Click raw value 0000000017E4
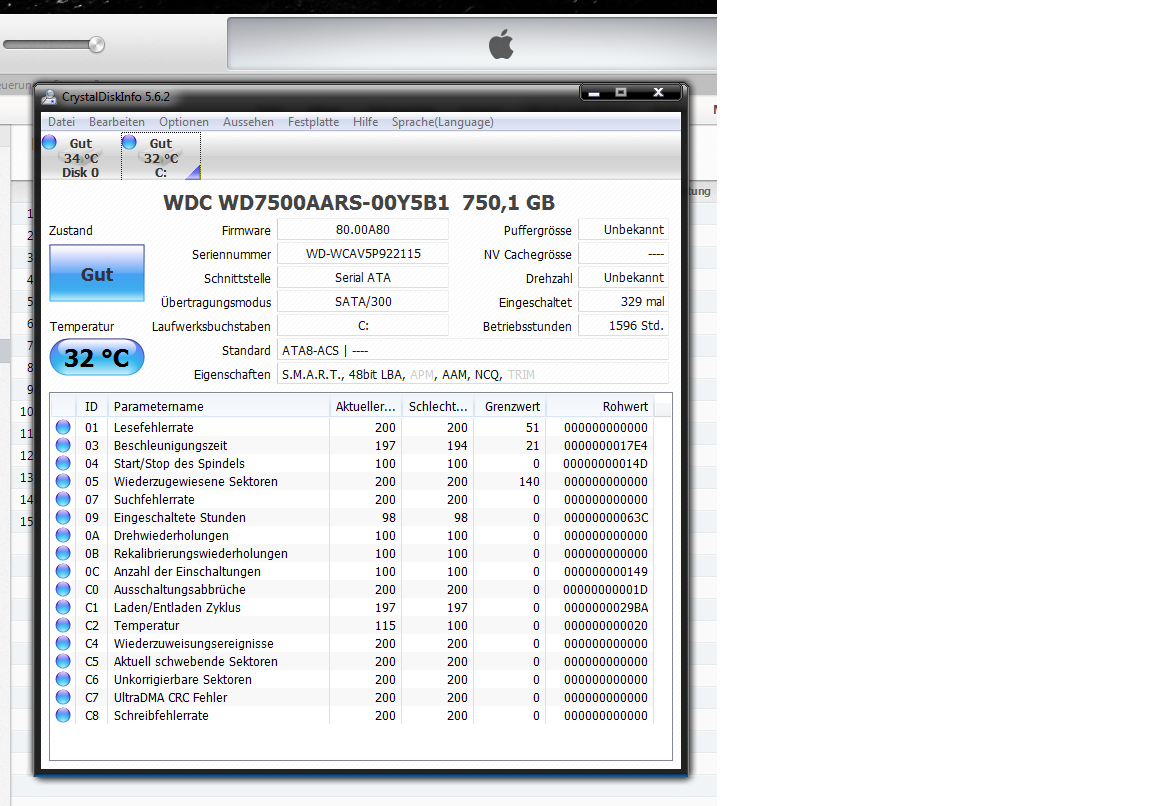This screenshot has height=806, width=1152. (605, 445)
